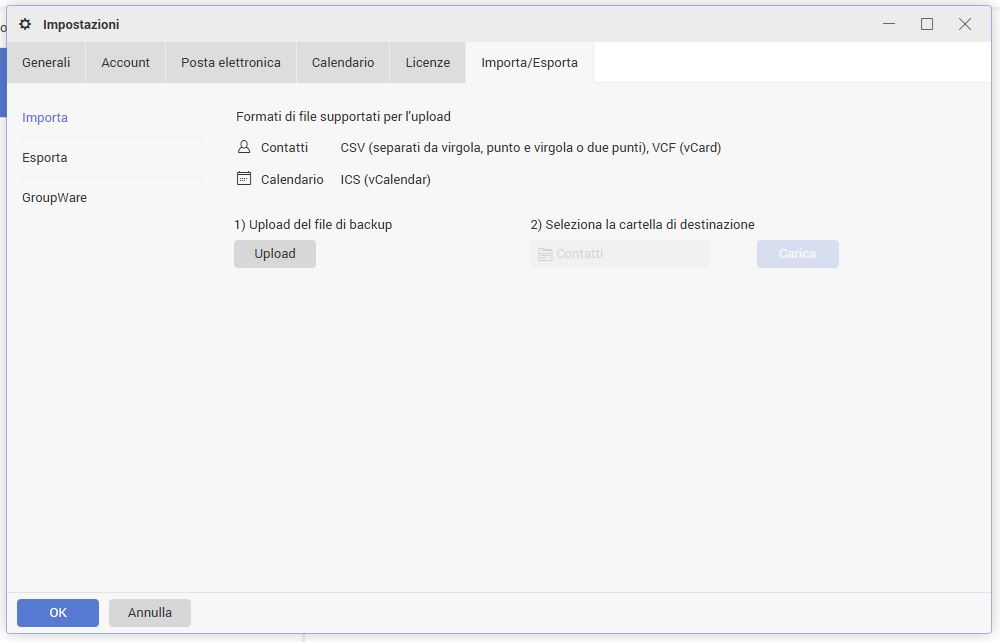Choose GroupWare in the left sidebar

[54, 197]
